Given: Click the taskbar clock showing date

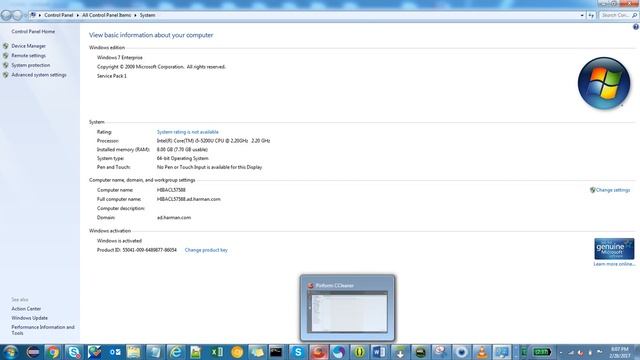Looking at the screenshot, I should (x=620, y=352).
